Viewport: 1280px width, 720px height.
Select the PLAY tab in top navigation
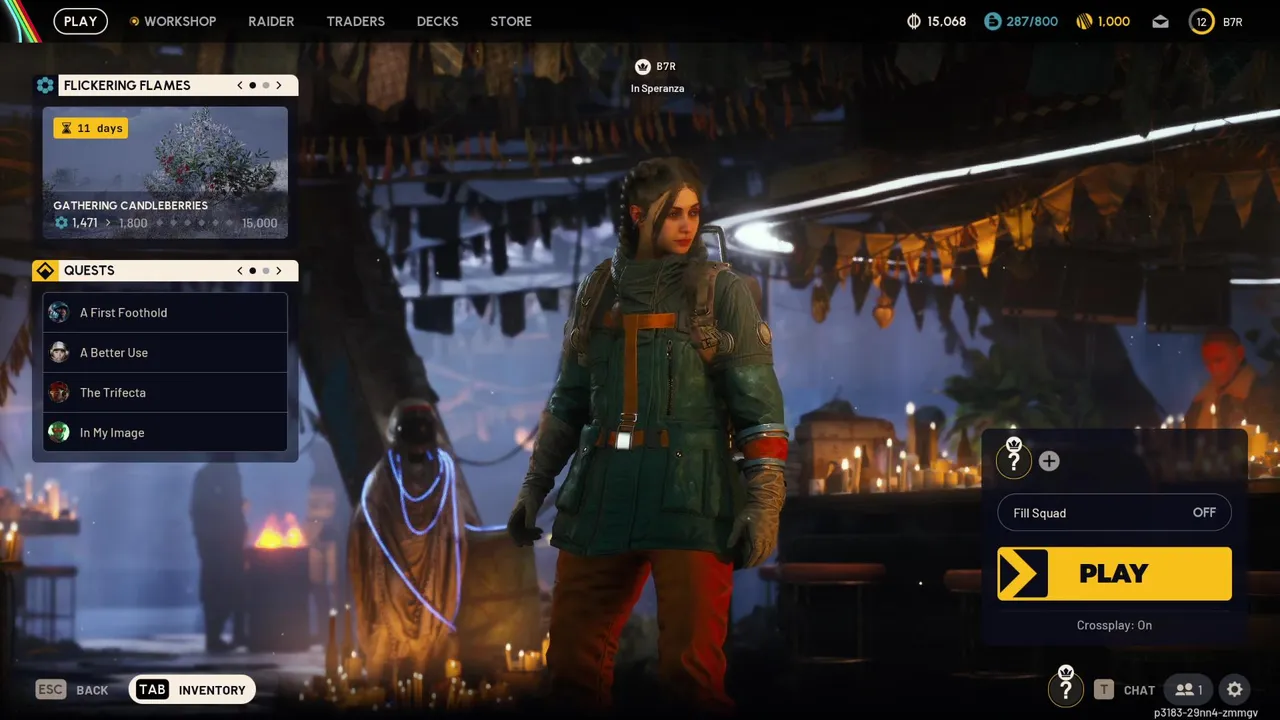tap(80, 21)
